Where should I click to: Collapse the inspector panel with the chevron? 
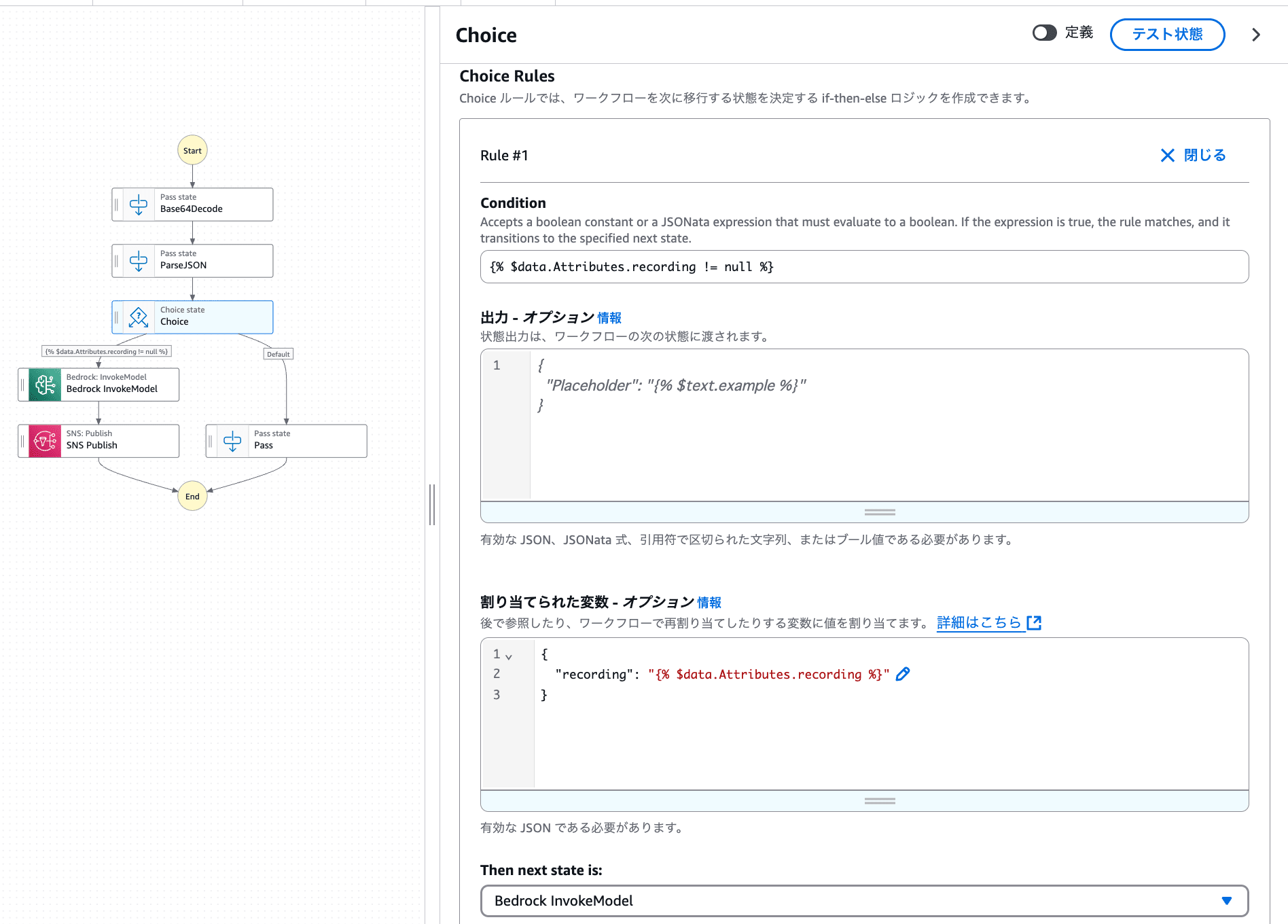[x=1256, y=35]
